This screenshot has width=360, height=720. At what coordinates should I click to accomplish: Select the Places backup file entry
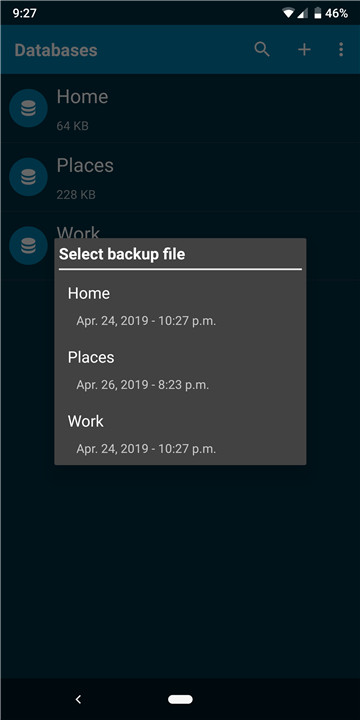coord(180,370)
